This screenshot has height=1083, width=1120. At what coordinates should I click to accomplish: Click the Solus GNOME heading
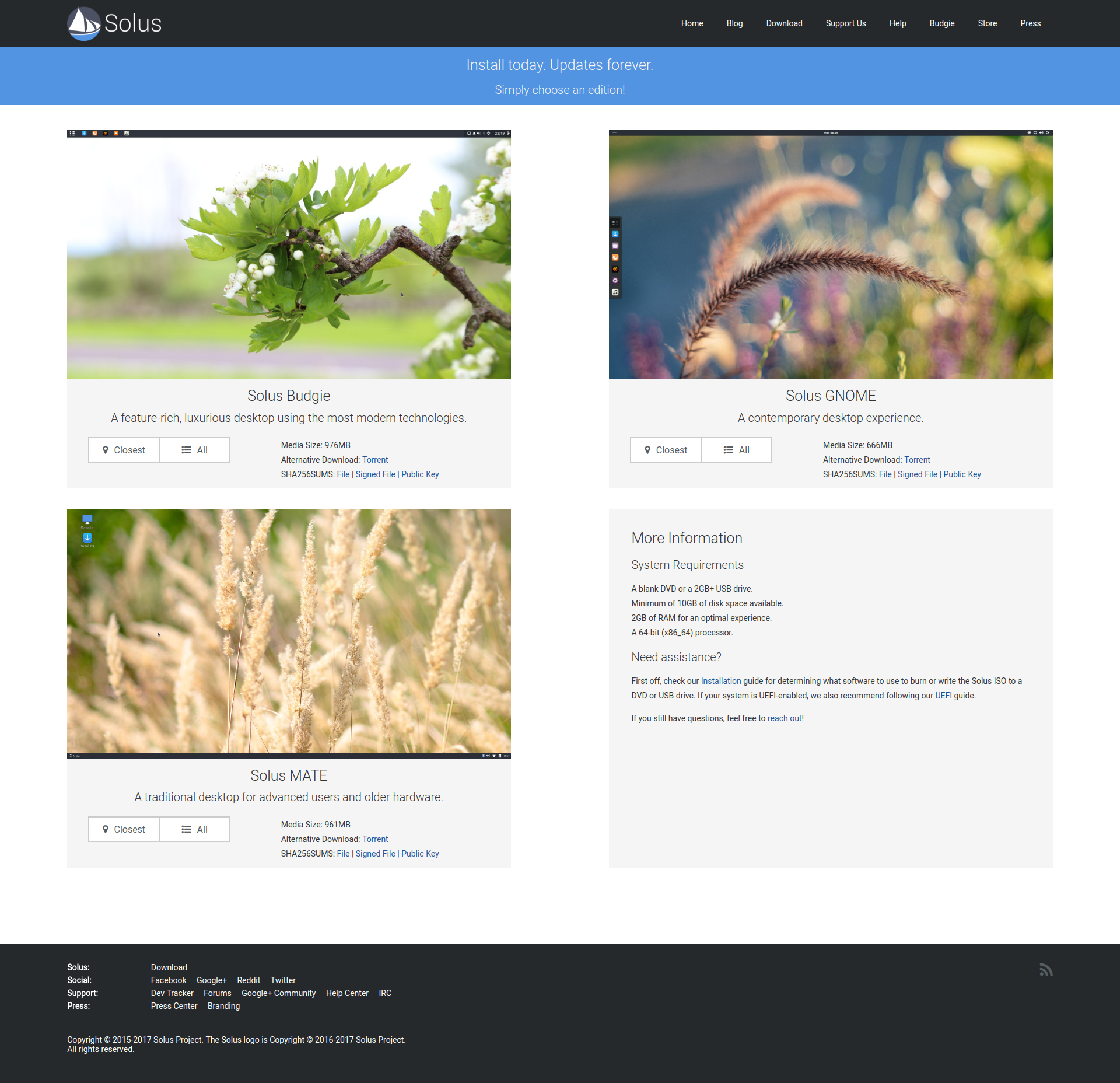pos(831,396)
